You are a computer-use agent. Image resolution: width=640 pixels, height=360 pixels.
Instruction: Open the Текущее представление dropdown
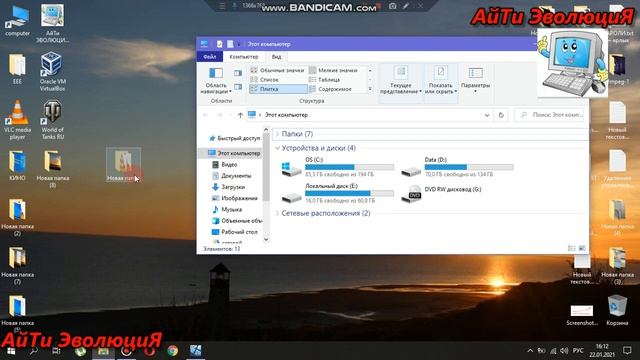[x=400, y=80]
